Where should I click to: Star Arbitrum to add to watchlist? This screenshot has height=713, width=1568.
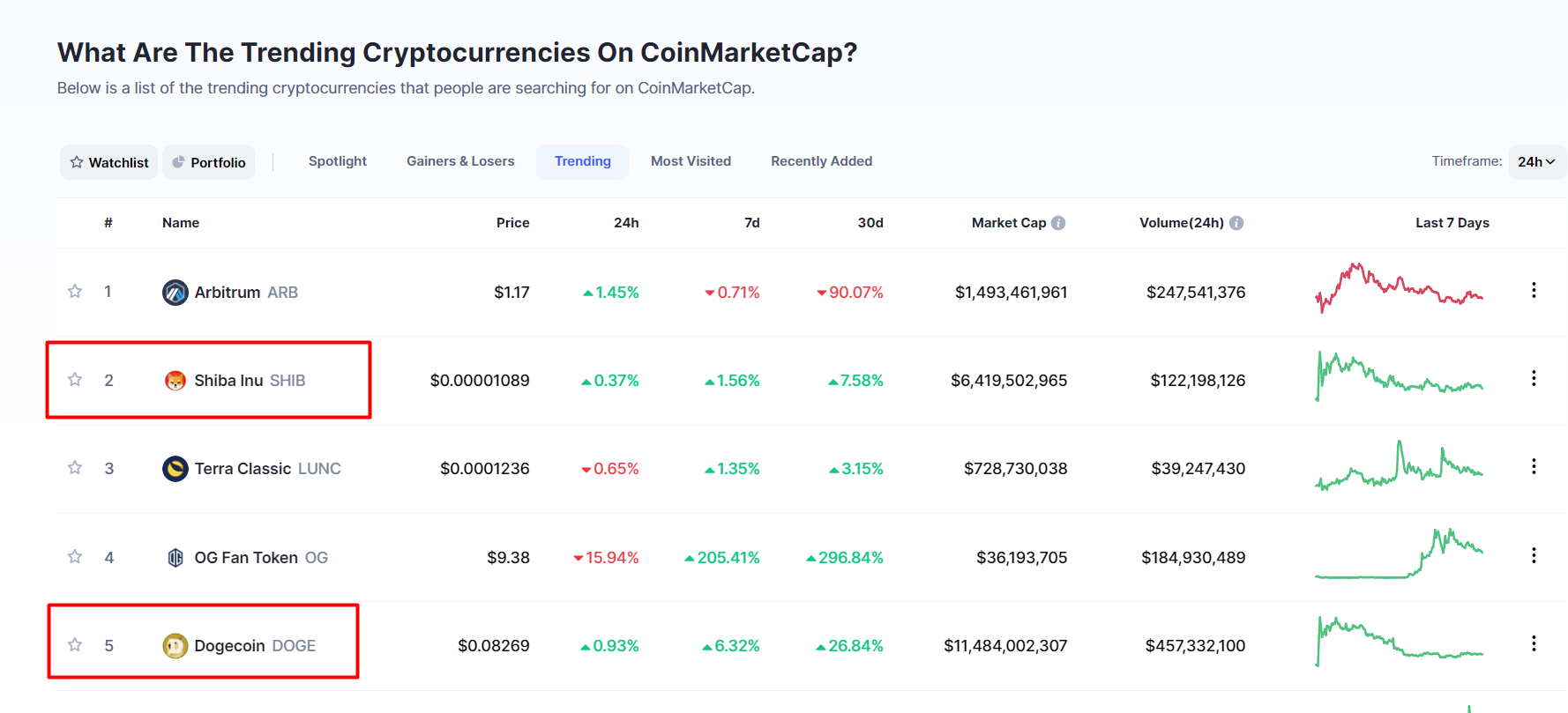point(75,292)
